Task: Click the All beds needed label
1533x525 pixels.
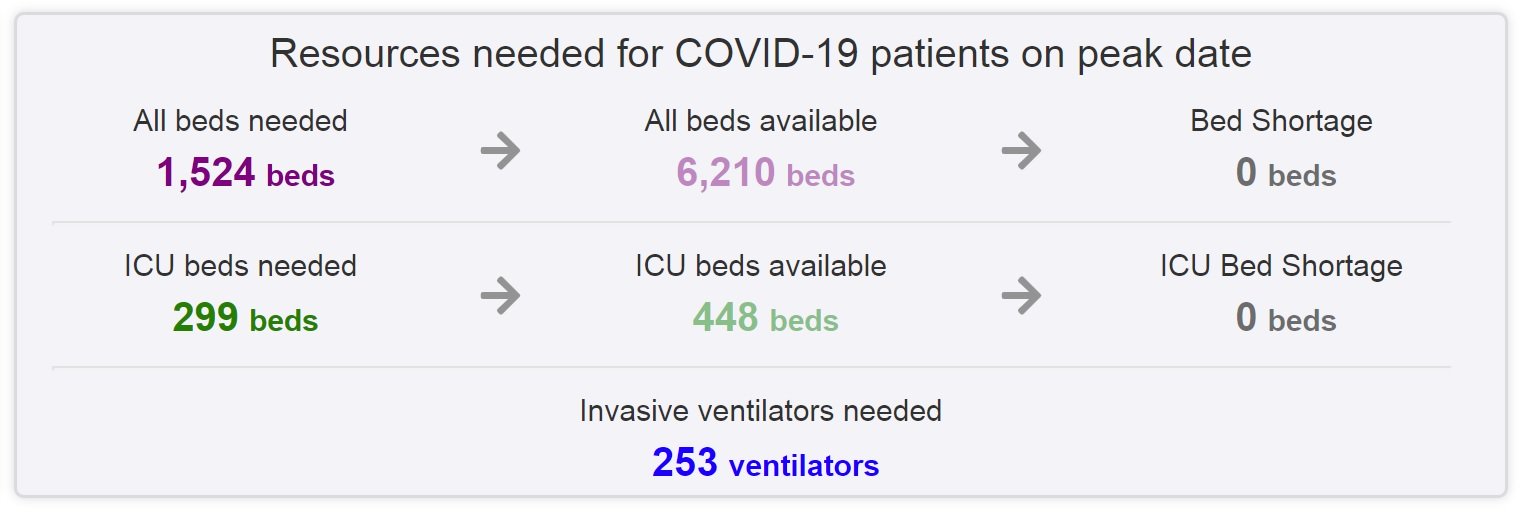Action: [240, 121]
